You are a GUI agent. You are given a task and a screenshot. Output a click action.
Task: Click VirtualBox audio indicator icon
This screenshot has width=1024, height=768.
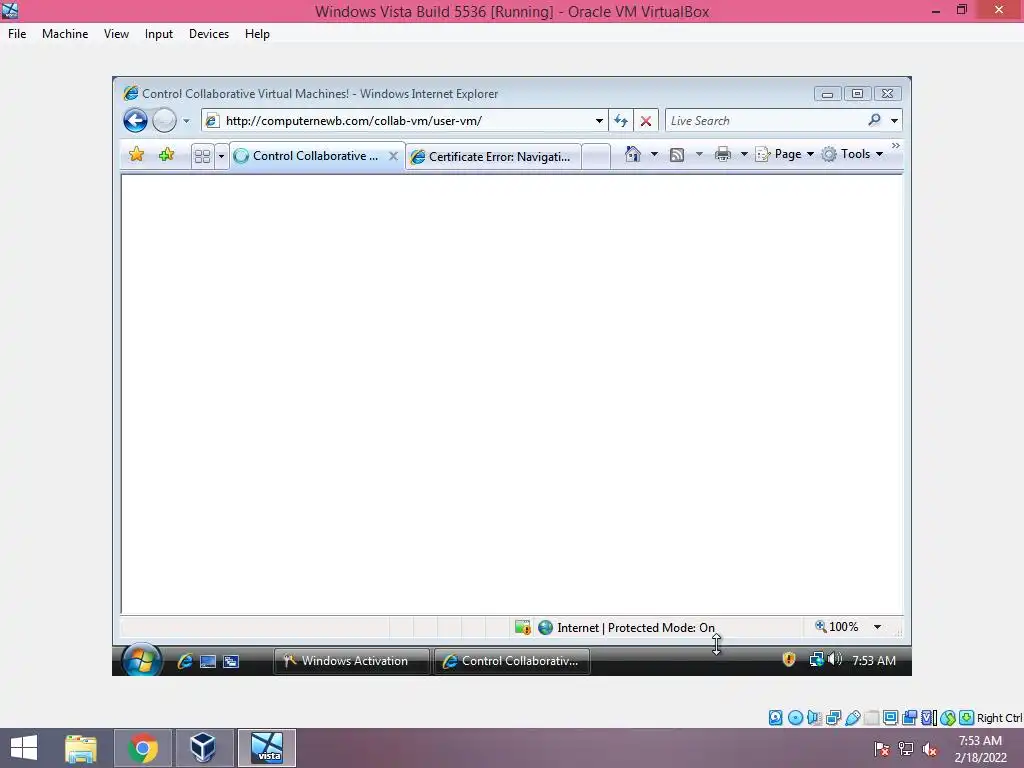click(814, 718)
